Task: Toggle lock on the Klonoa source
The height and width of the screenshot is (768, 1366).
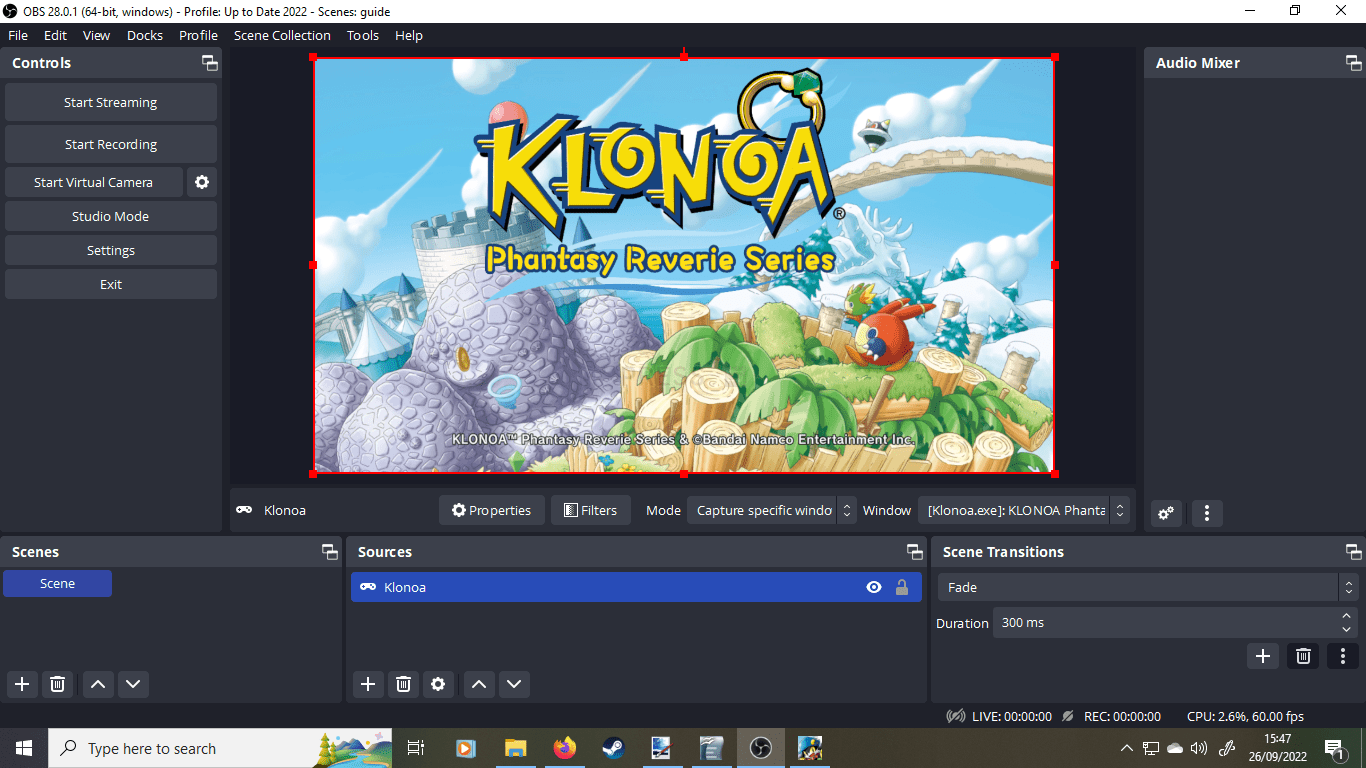Action: click(902, 587)
